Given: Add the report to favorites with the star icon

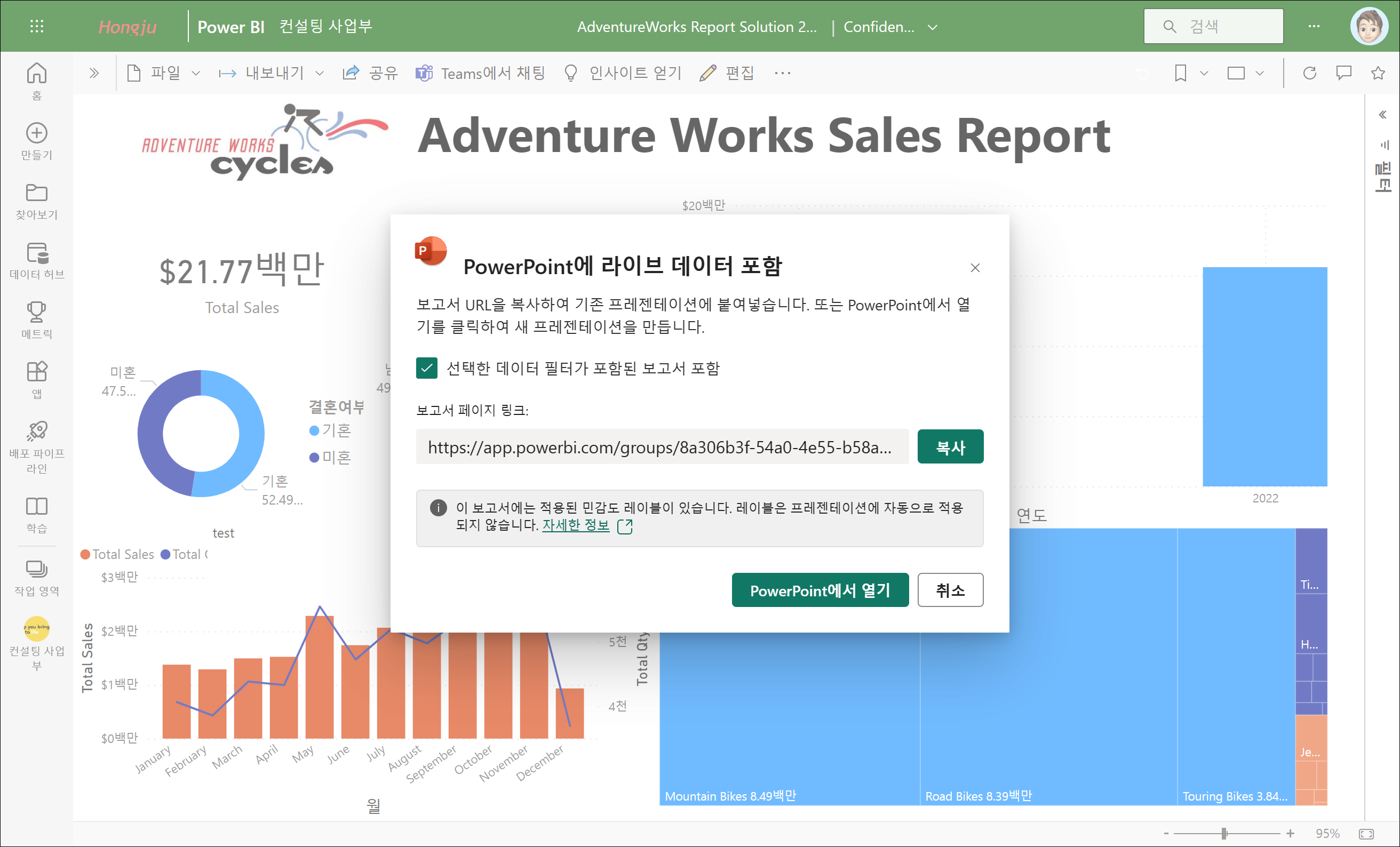Looking at the screenshot, I should (x=1378, y=73).
